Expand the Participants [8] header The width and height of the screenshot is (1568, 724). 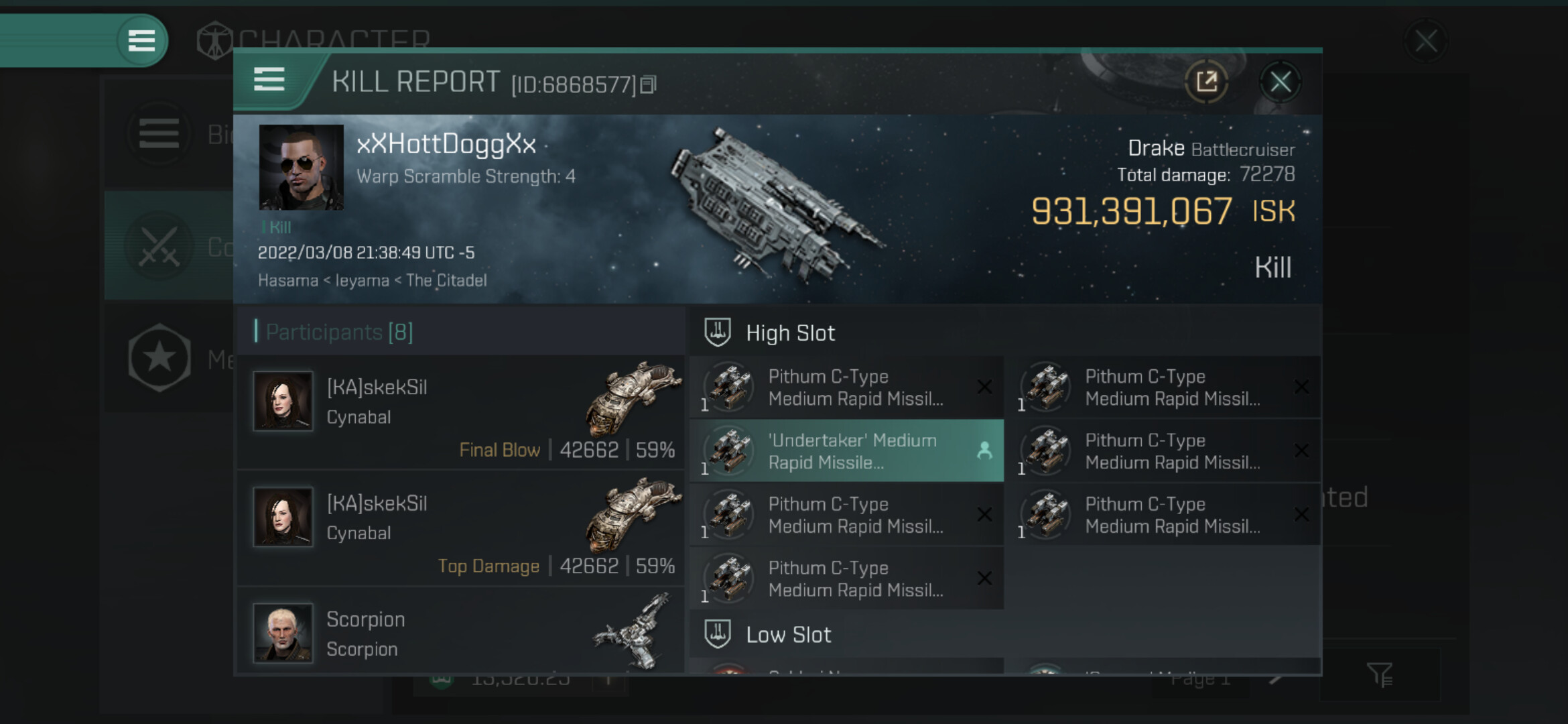[339, 332]
